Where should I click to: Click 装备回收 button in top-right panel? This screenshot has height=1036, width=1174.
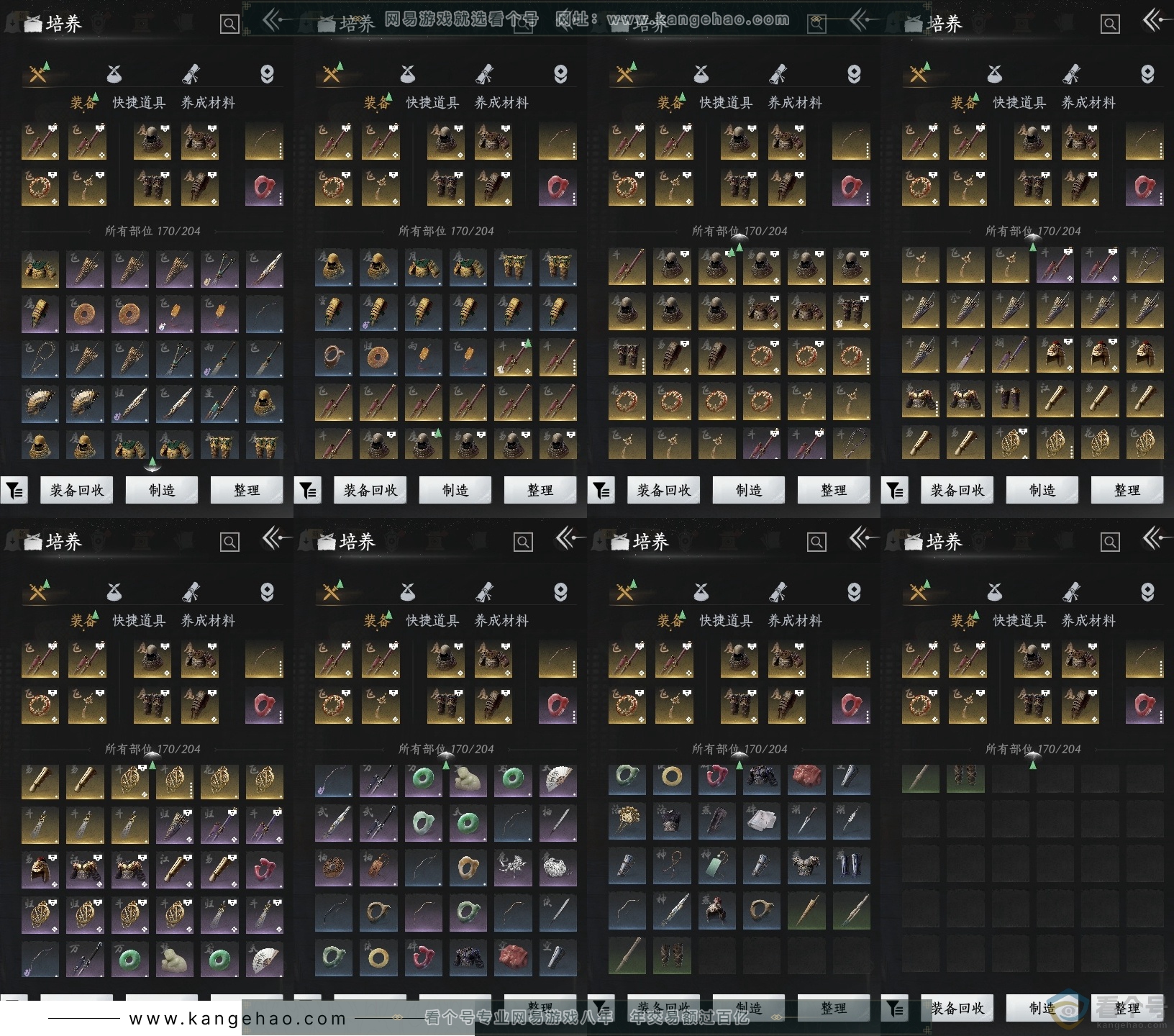[957, 491]
